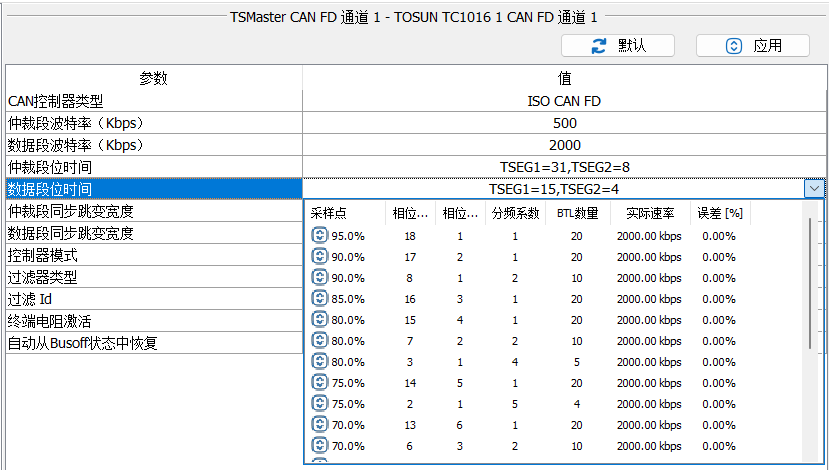The image size is (829, 470).
Task: Click the icon of the 95.0% sample point row
Action: [320, 236]
